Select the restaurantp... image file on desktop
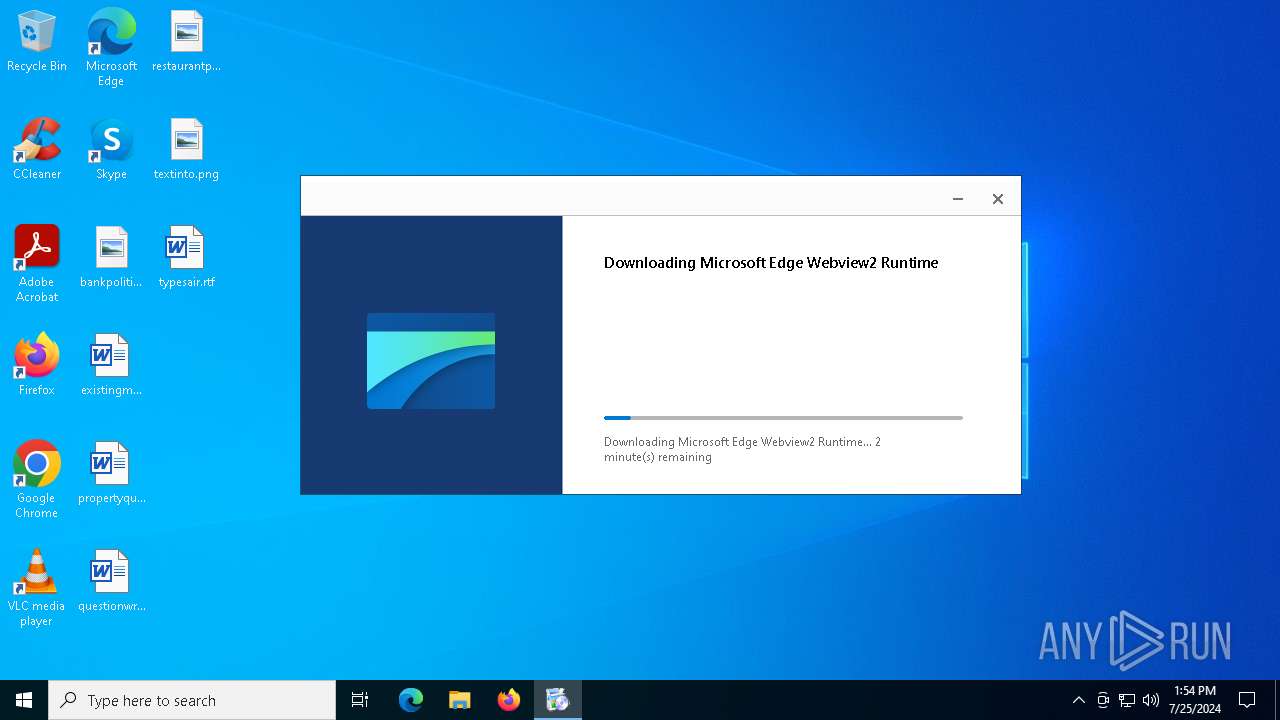The image size is (1280, 720). pos(186,42)
